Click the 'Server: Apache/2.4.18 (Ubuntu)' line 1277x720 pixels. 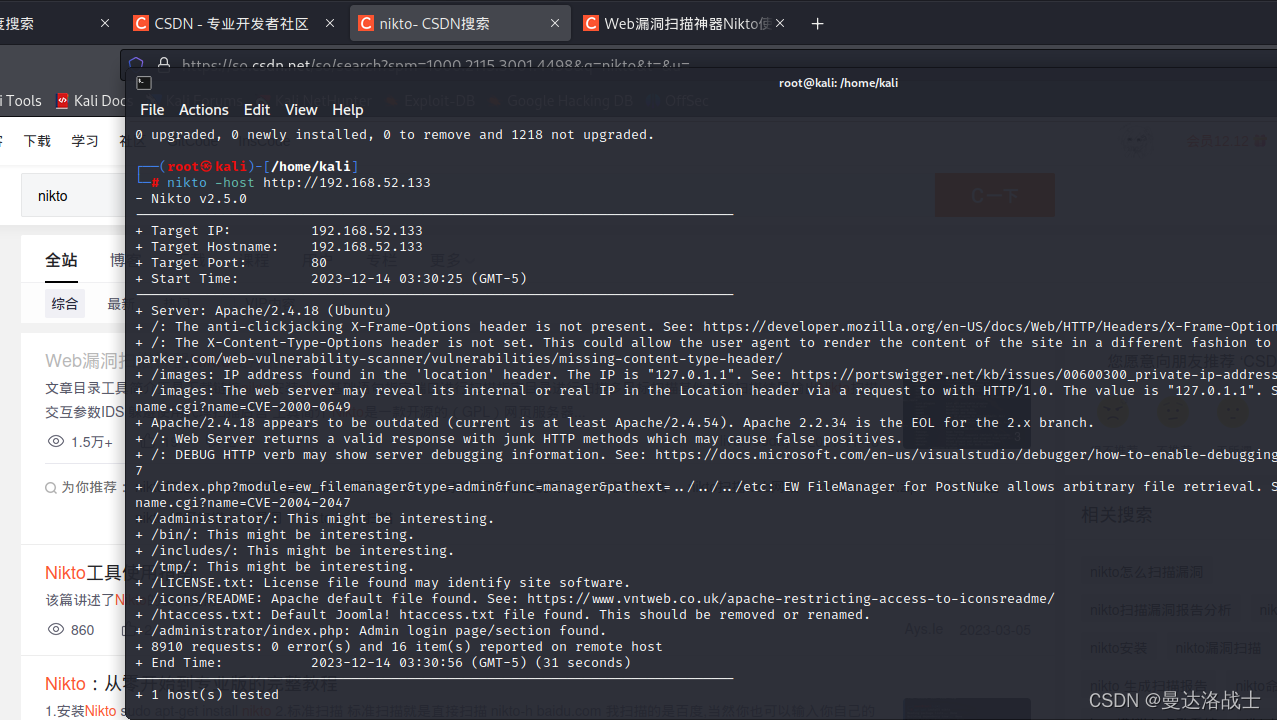[x=263, y=311]
